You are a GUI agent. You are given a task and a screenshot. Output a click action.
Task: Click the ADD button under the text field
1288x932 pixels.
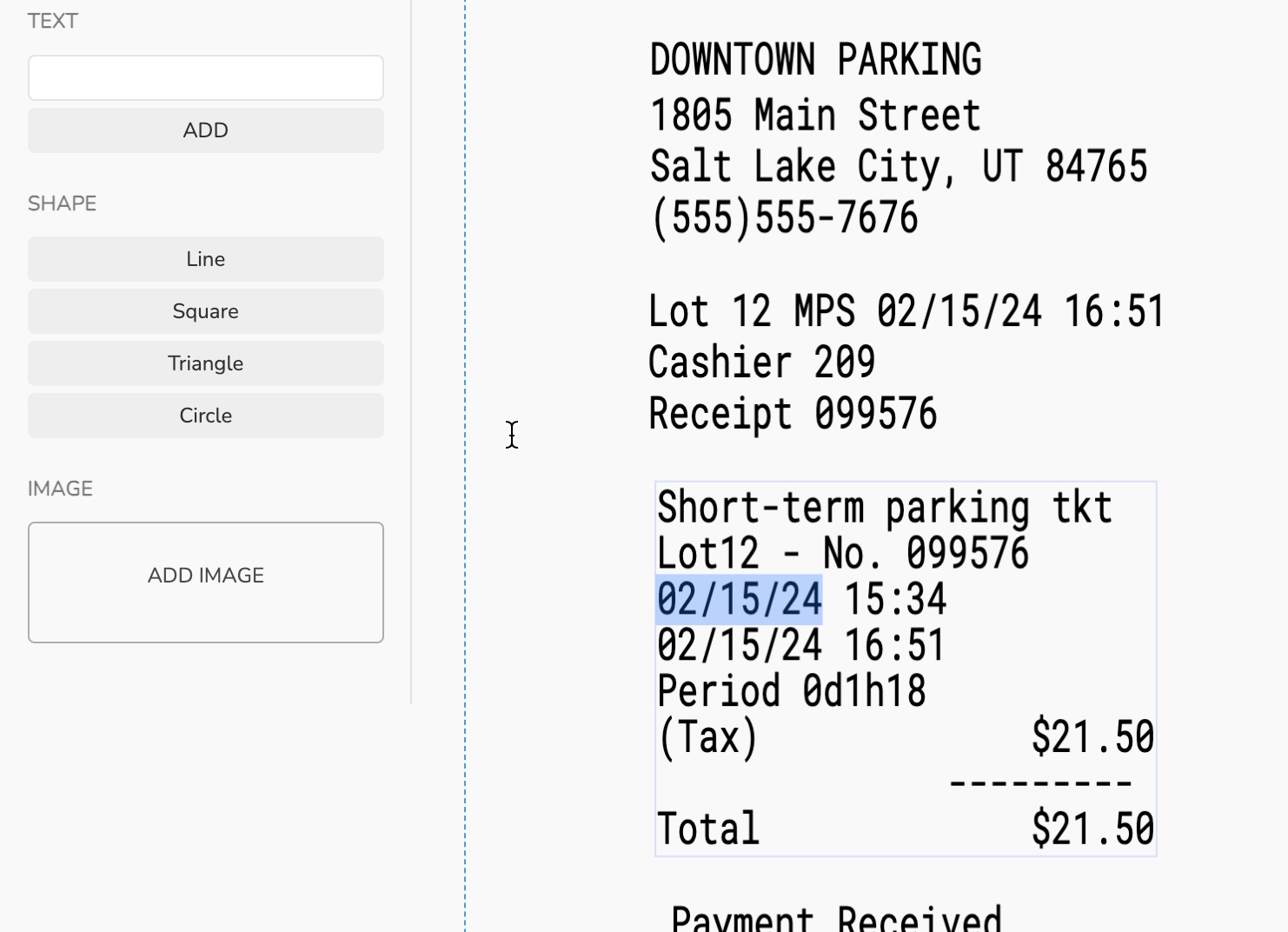[205, 130]
